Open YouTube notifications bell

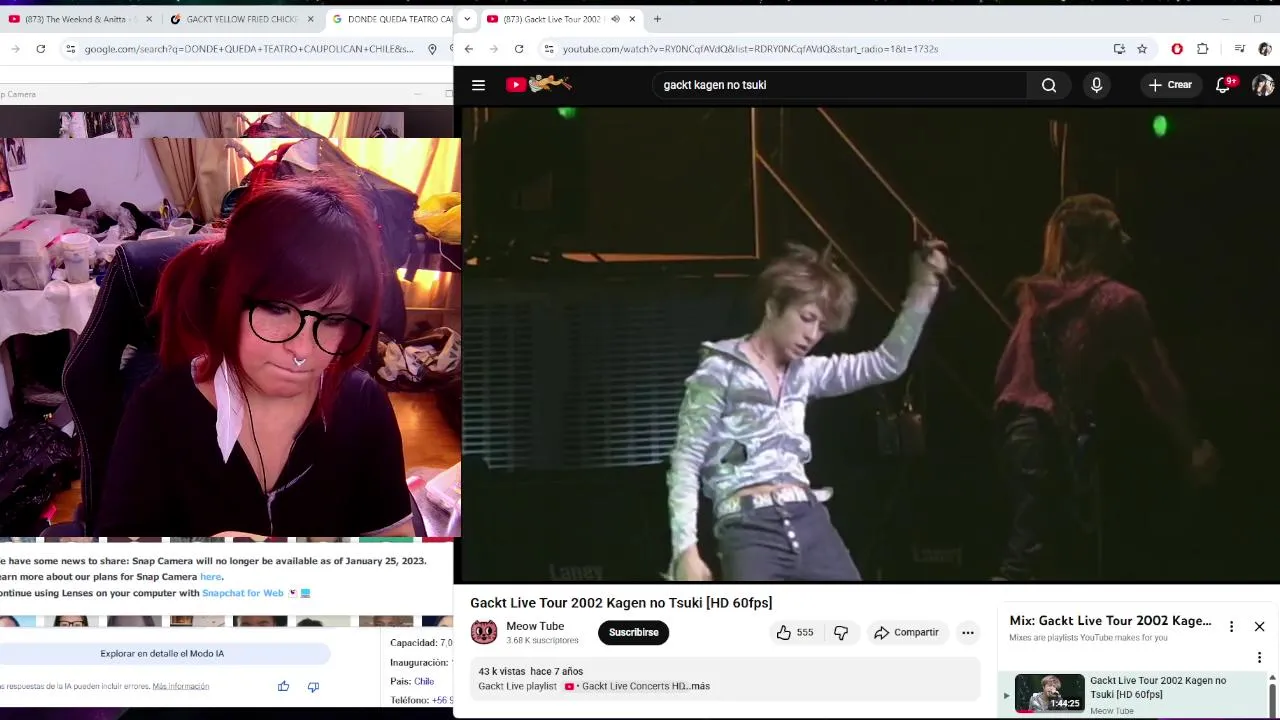pos(1223,85)
